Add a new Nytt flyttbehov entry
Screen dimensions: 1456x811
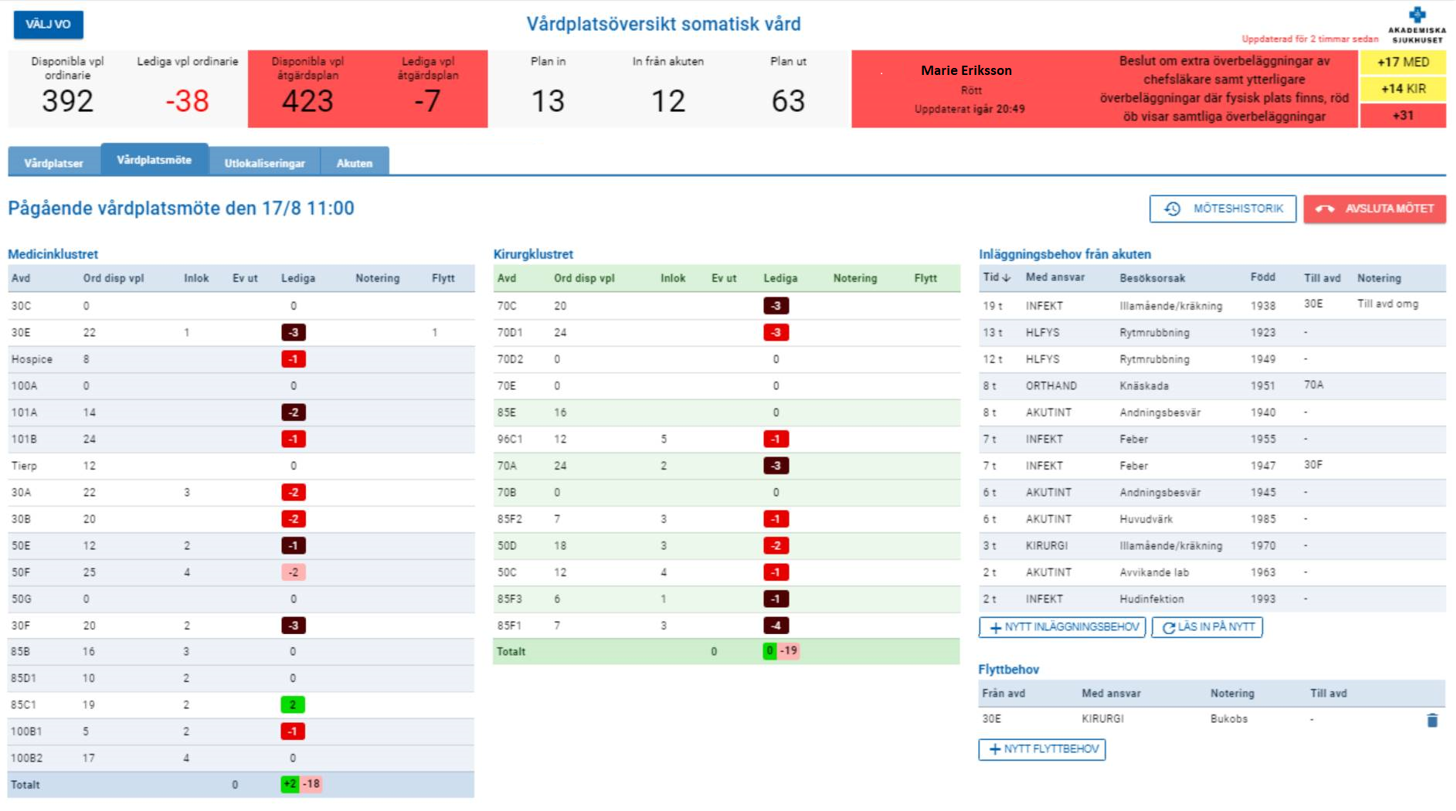pyautogui.click(x=1042, y=750)
